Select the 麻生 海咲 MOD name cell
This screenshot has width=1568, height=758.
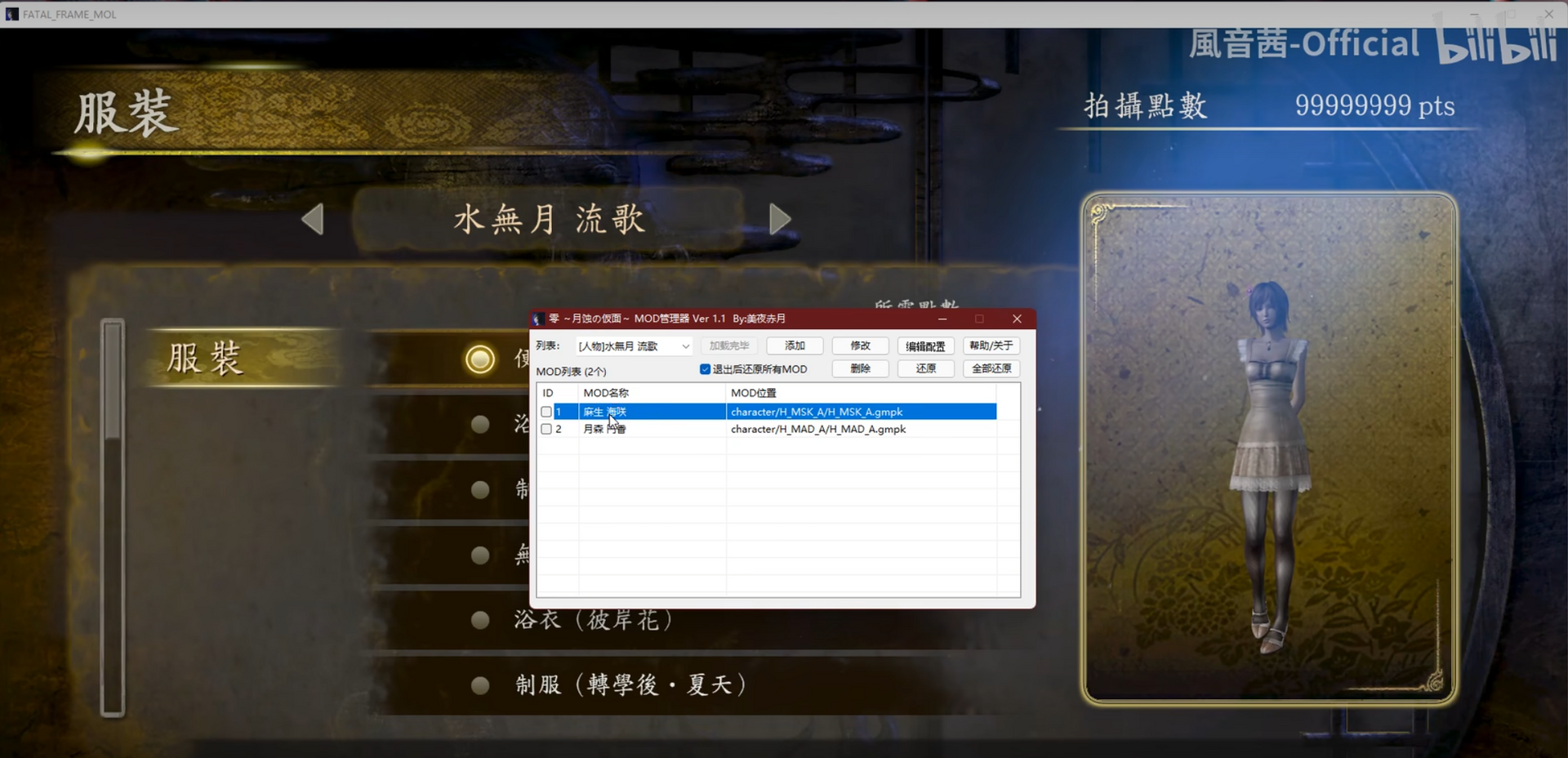[x=653, y=412]
